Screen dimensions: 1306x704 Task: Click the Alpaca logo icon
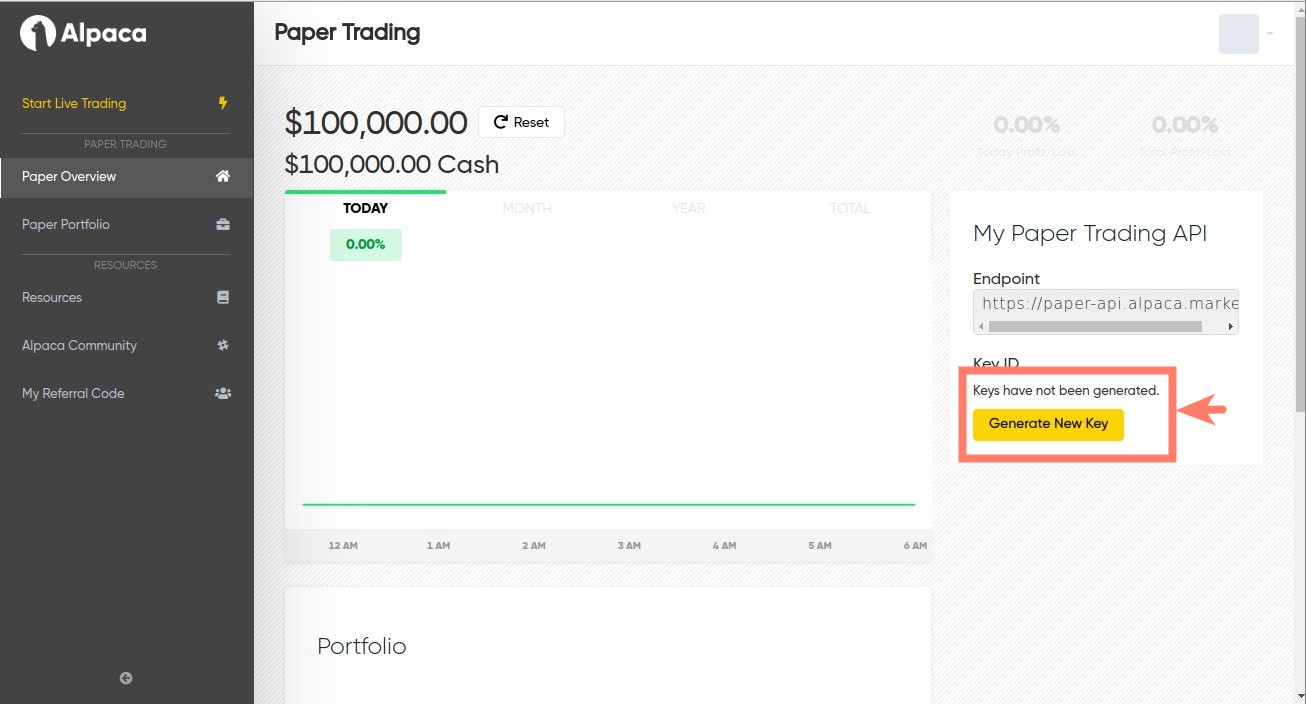pos(38,34)
